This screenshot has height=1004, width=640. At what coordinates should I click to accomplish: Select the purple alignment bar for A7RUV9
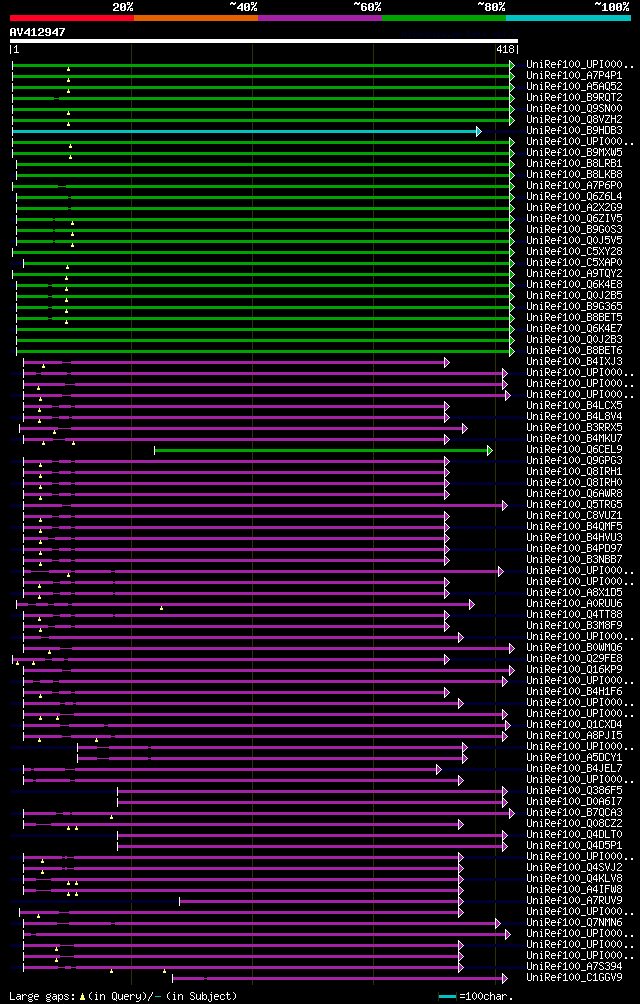321,901
